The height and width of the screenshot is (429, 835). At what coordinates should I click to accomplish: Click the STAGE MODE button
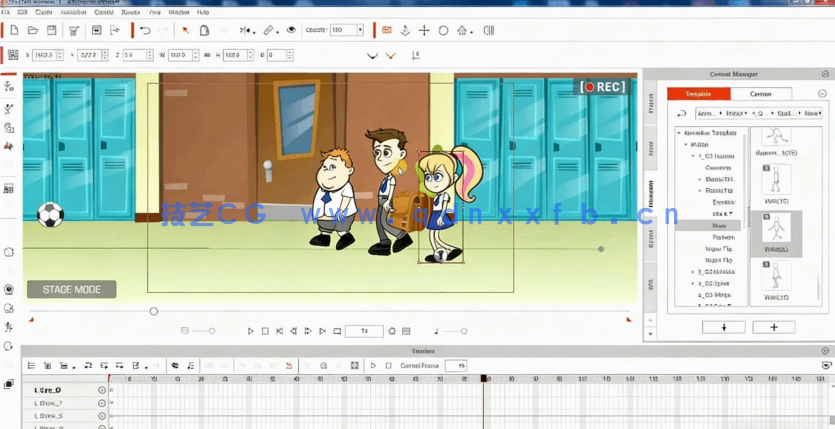pyautogui.click(x=72, y=290)
